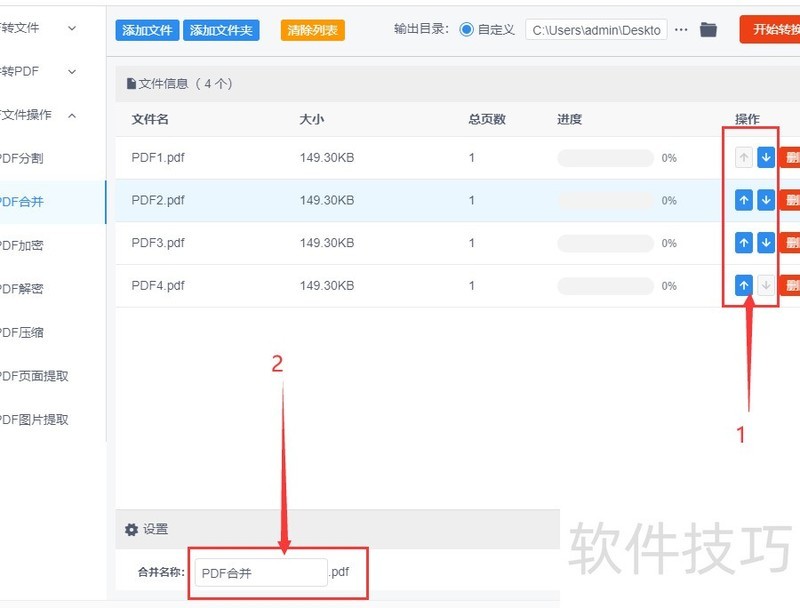The height and width of the screenshot is (608, 800).
Task: Click the ... browse button for output directory
Action: (x=681, y=29)
